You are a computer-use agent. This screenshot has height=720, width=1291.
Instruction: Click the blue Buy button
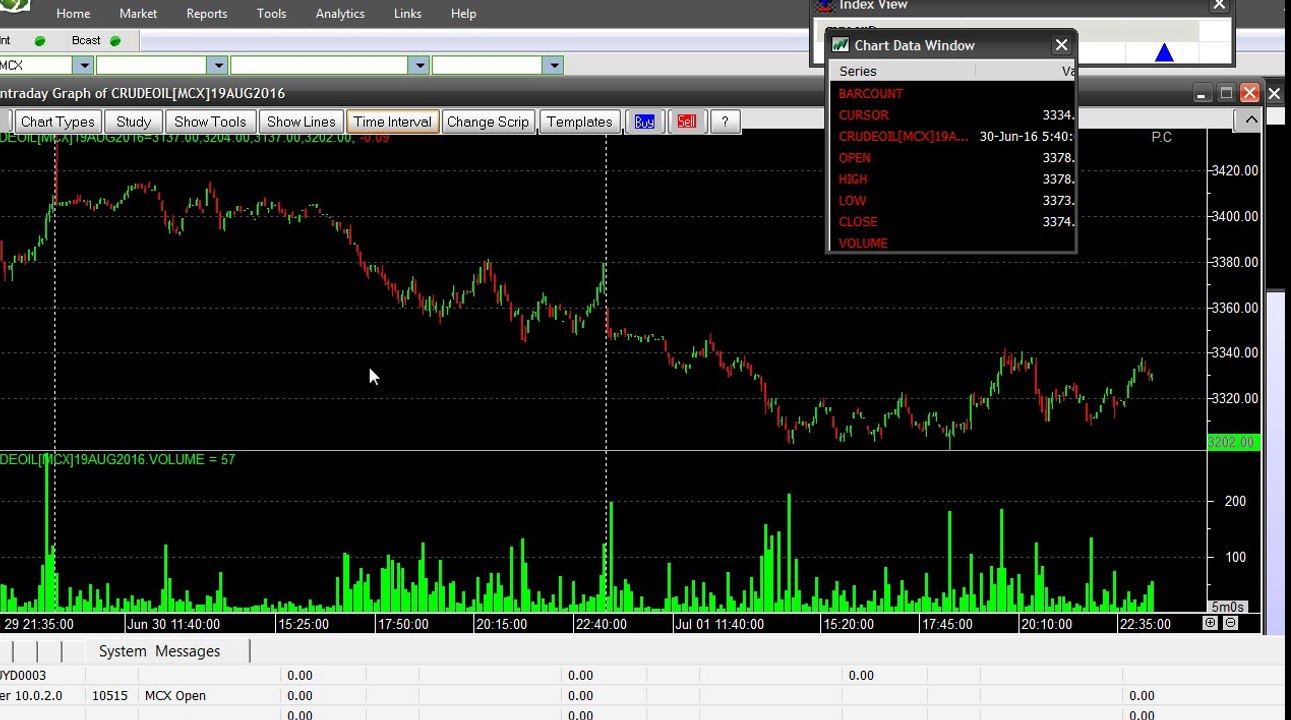(x=644, y=122)
